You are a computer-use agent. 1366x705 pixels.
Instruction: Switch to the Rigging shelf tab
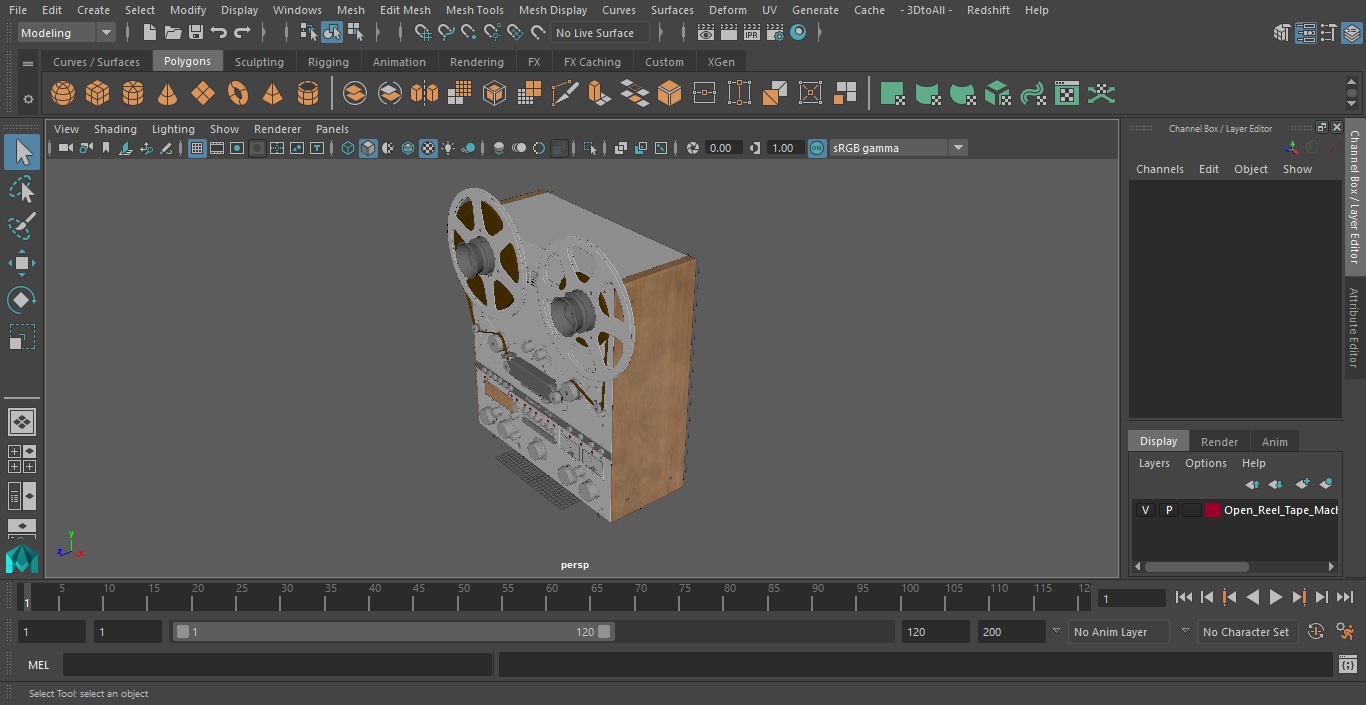point(328,62)
